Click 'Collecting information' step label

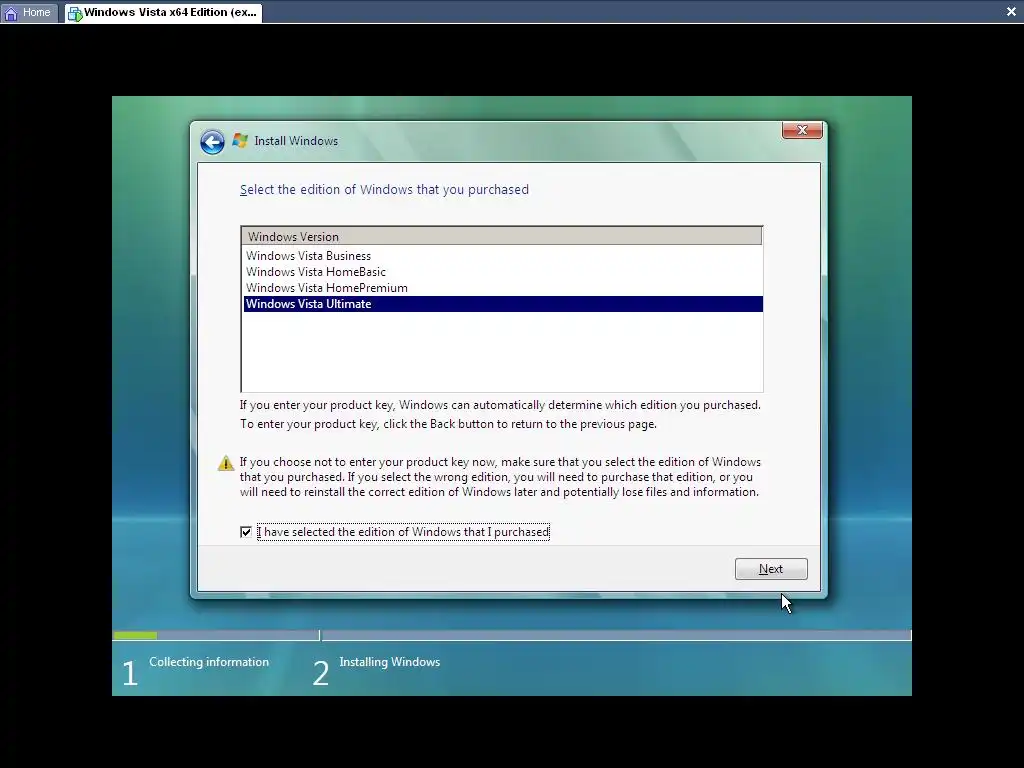tap(209, 662)
